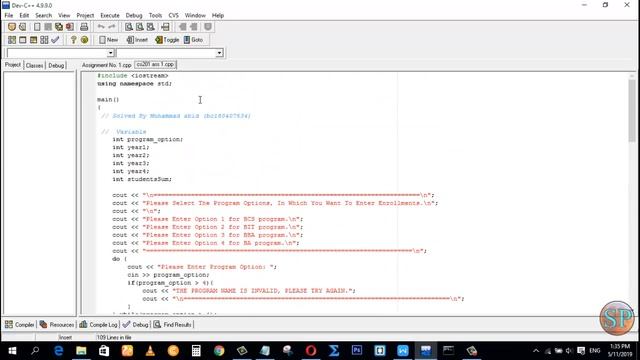The height and width of the screenshot is (360, 640).
Task: Open the Windows Start menu
Action: (12, 351)
